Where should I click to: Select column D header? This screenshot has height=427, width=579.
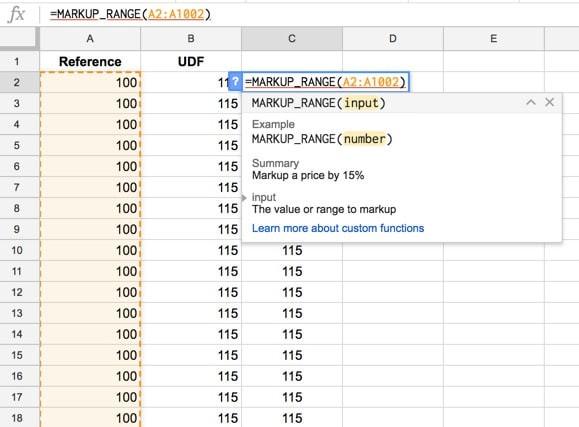(x=393, y=39)
